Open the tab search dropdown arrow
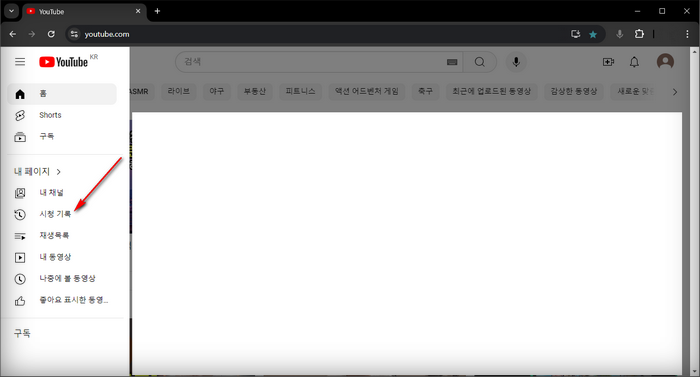Viewport: 700px width, 377px height. (12, 11)
